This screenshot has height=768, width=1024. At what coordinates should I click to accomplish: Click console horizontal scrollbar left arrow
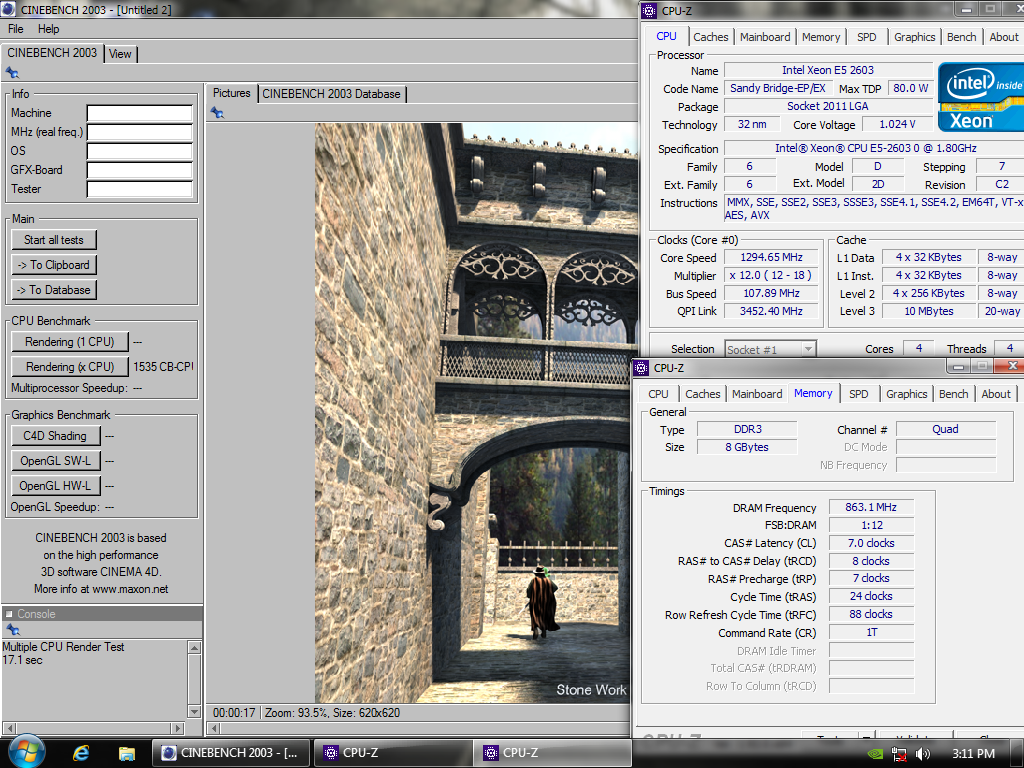8,728
